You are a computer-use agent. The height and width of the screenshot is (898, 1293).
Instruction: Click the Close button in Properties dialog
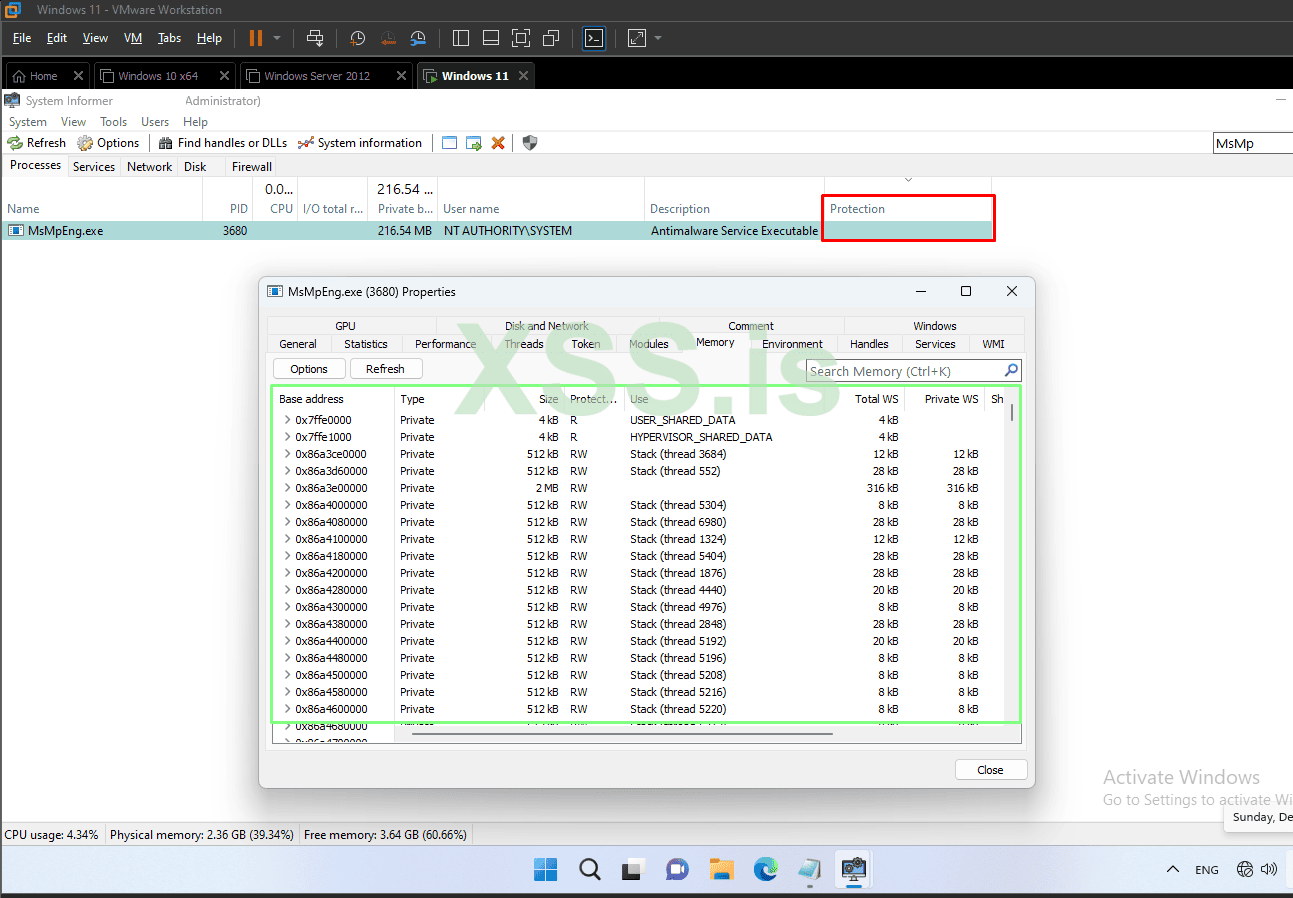tap(990, 770)
